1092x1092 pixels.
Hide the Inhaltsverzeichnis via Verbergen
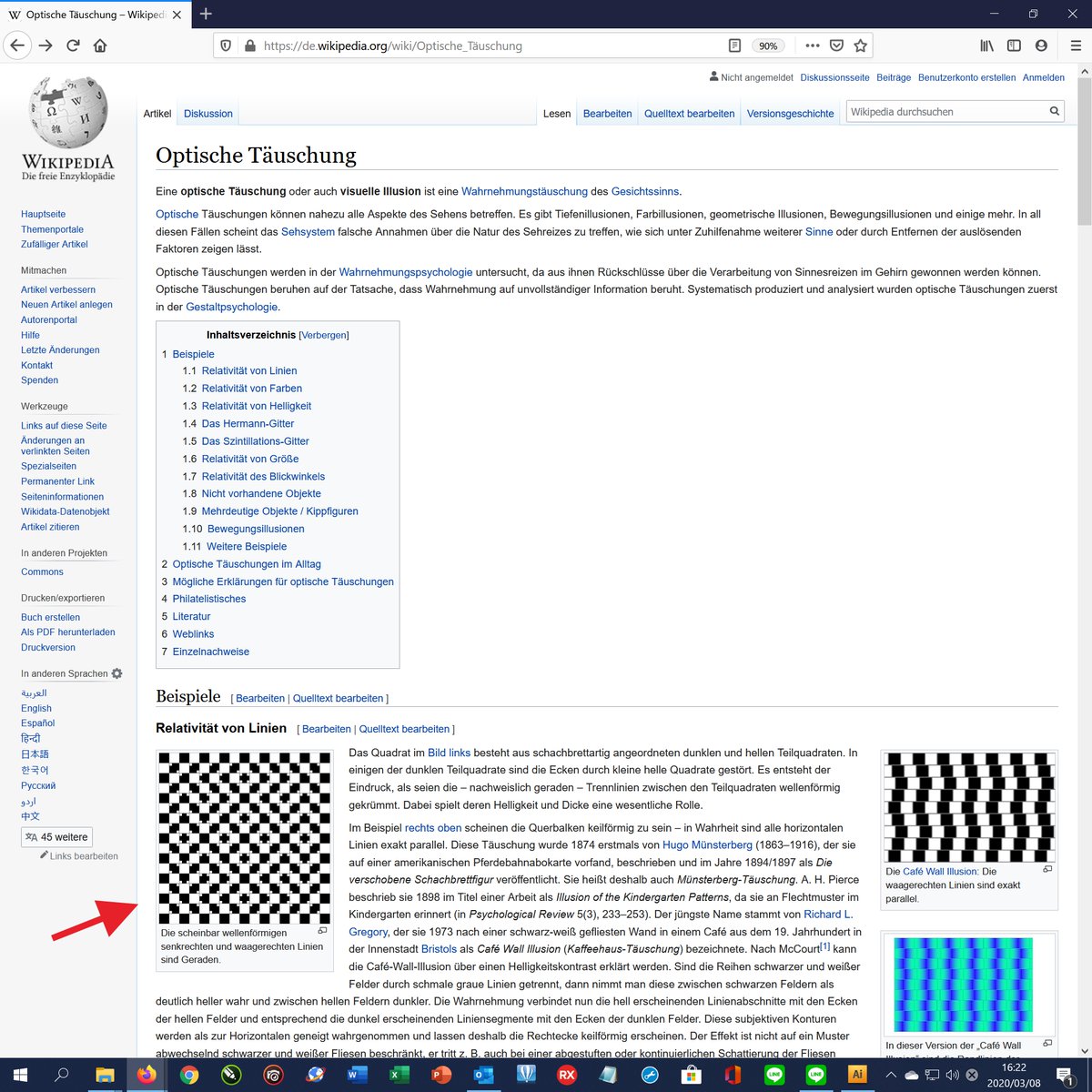[324, 335]
